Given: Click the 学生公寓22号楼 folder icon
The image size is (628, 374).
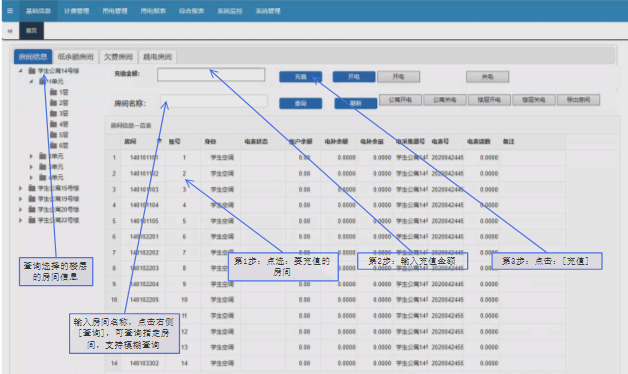Looking at the screenshot, I should tap(32, 220).
